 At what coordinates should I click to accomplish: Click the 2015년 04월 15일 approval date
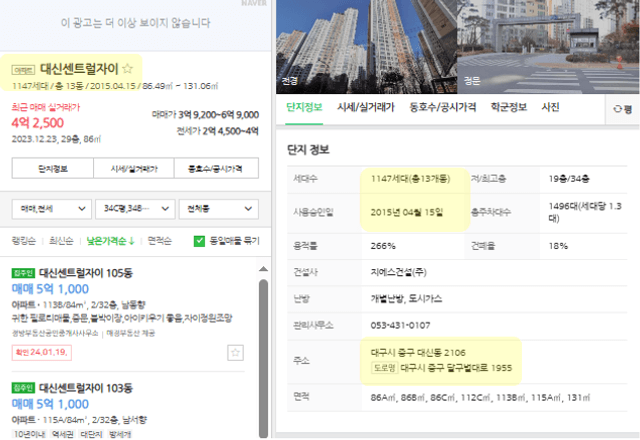point(407,212)
